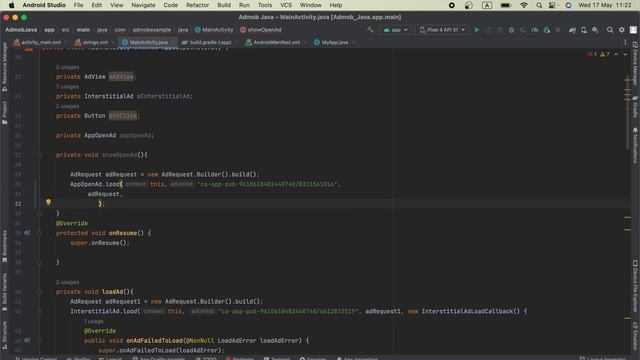Open Device Manager panel on right strip
This screenshot has height=360, width=640.
point(635,63)
